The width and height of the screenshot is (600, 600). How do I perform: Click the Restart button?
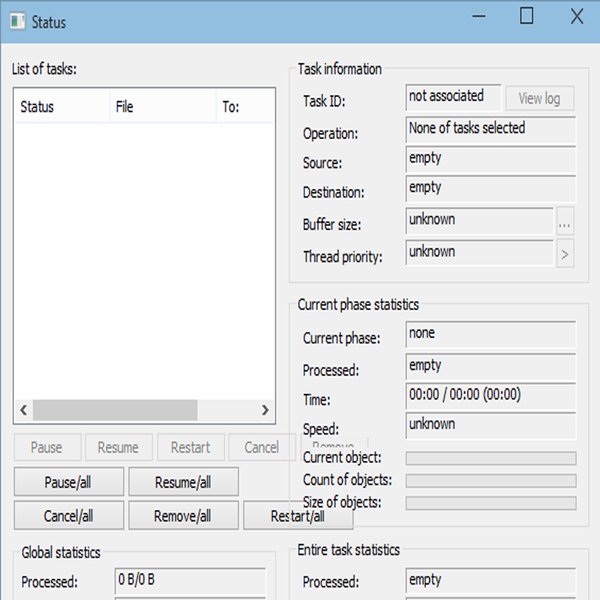pyautogui.click(x=191, y=447)
